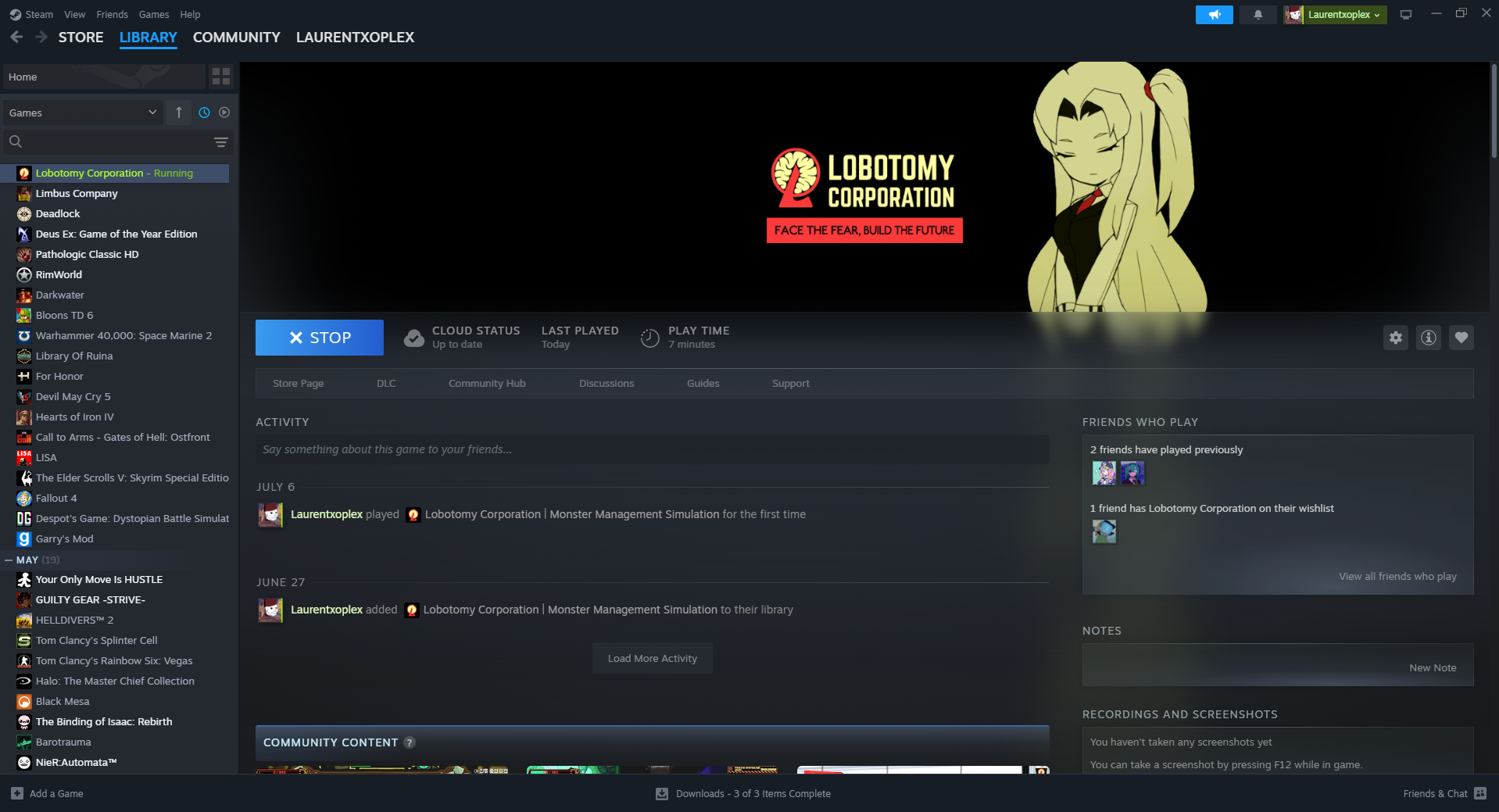Click the cloud status icon
Screen dimensions: 1499x812
(413, 338)
